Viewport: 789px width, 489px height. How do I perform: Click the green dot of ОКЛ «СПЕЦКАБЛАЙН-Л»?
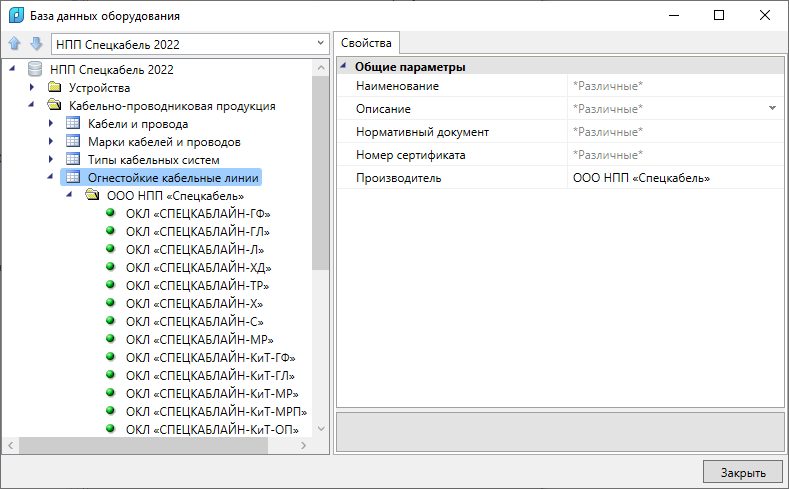tap(110, 249)
